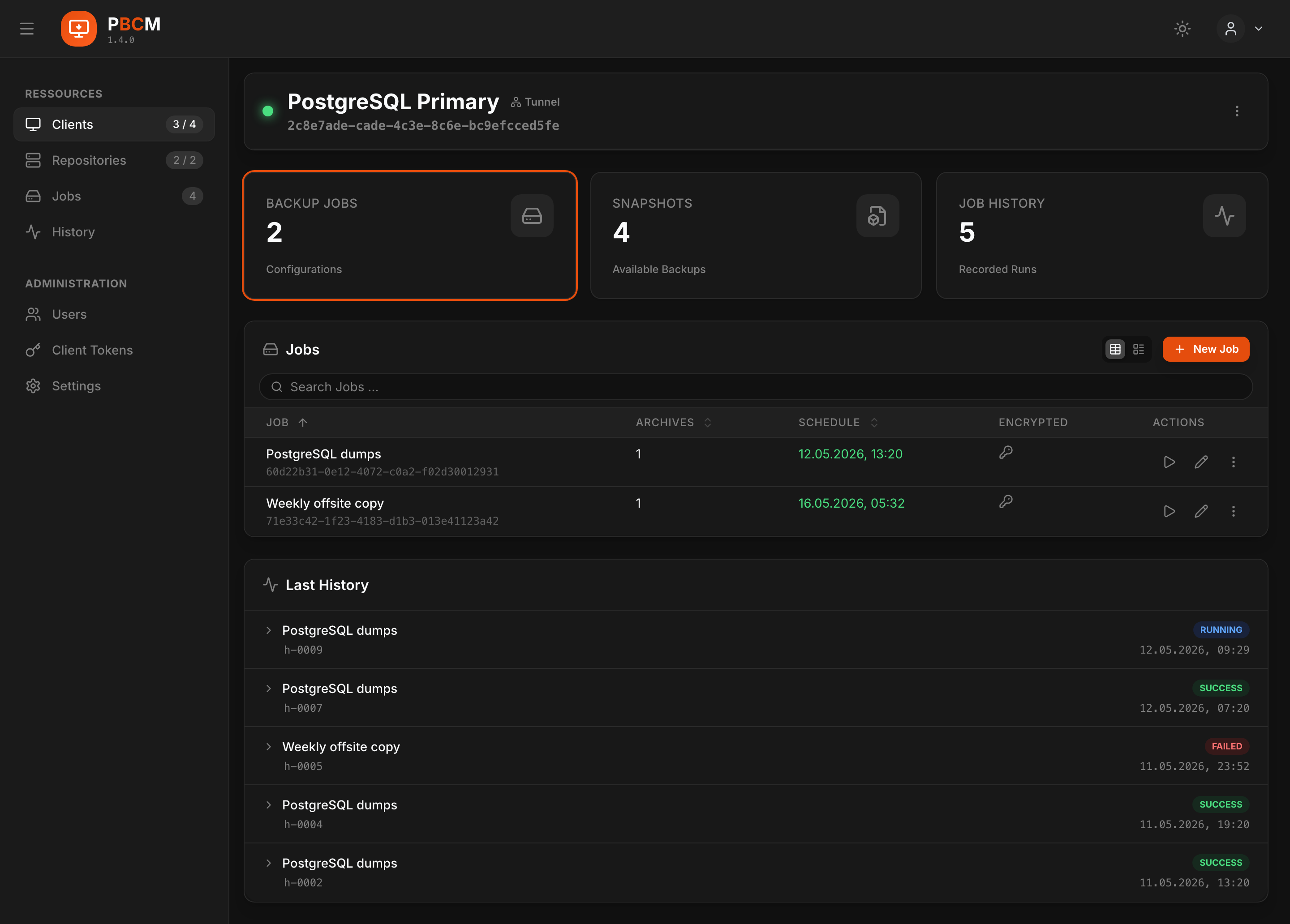Click encryption key icon for PostgreSQL dumps
The width and height of the screenshot is (1290, 924).
tap(1006, 452)
